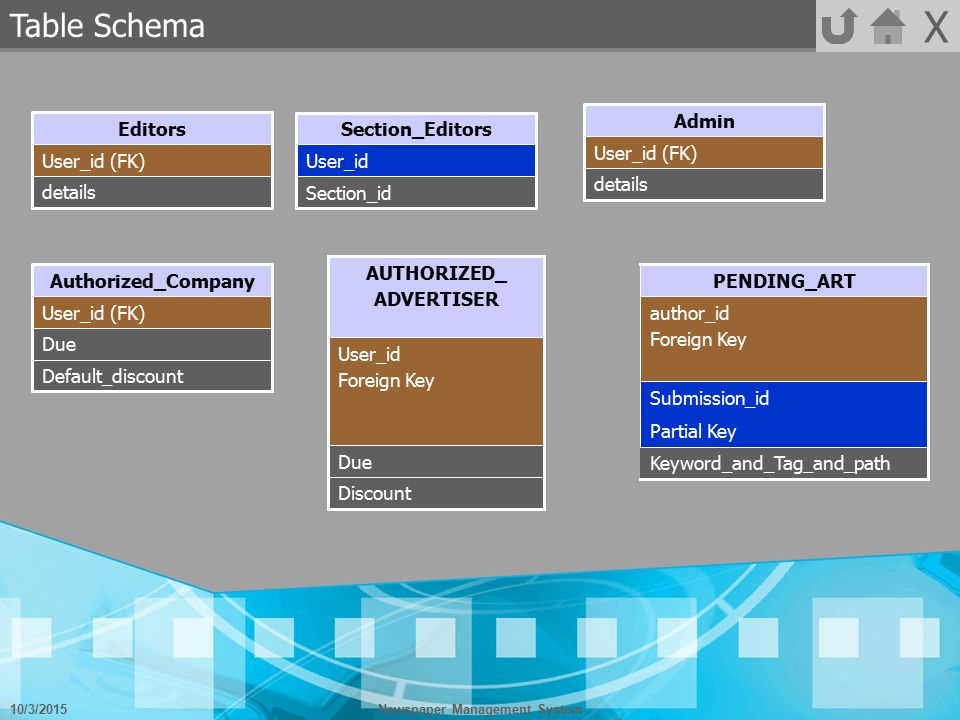Click details row in Editors table

coord(152,192)
